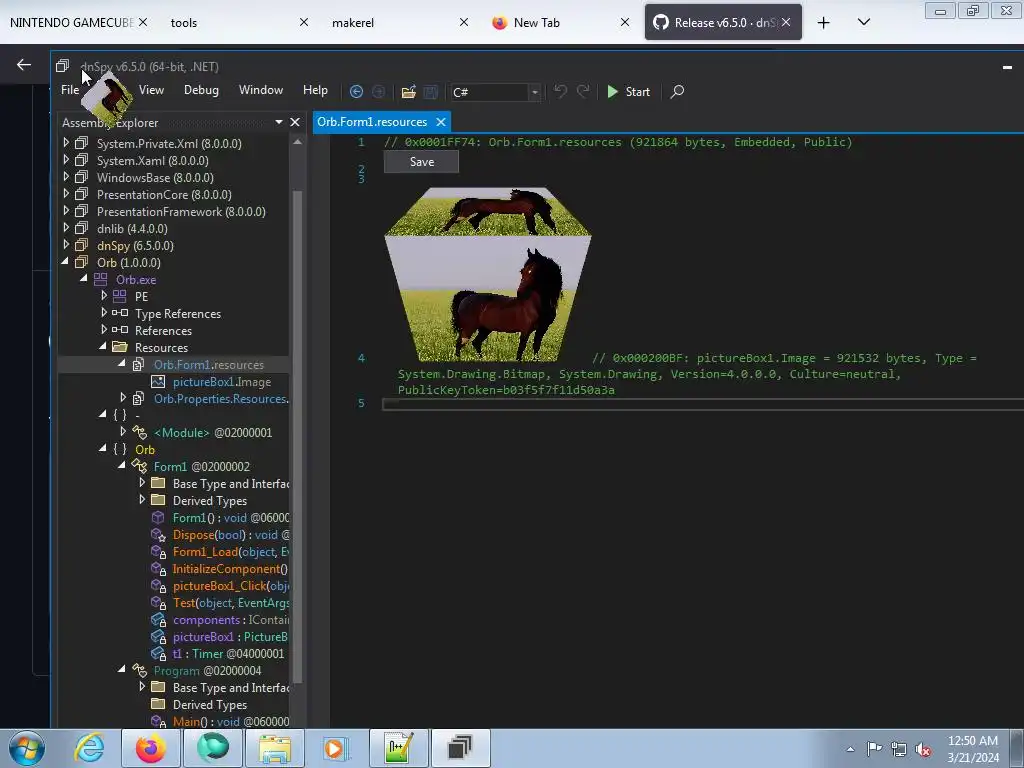Open Notepad++ from the taskbar
Image resolution: width=1024 pixels, height=768 pixels.
398,748
